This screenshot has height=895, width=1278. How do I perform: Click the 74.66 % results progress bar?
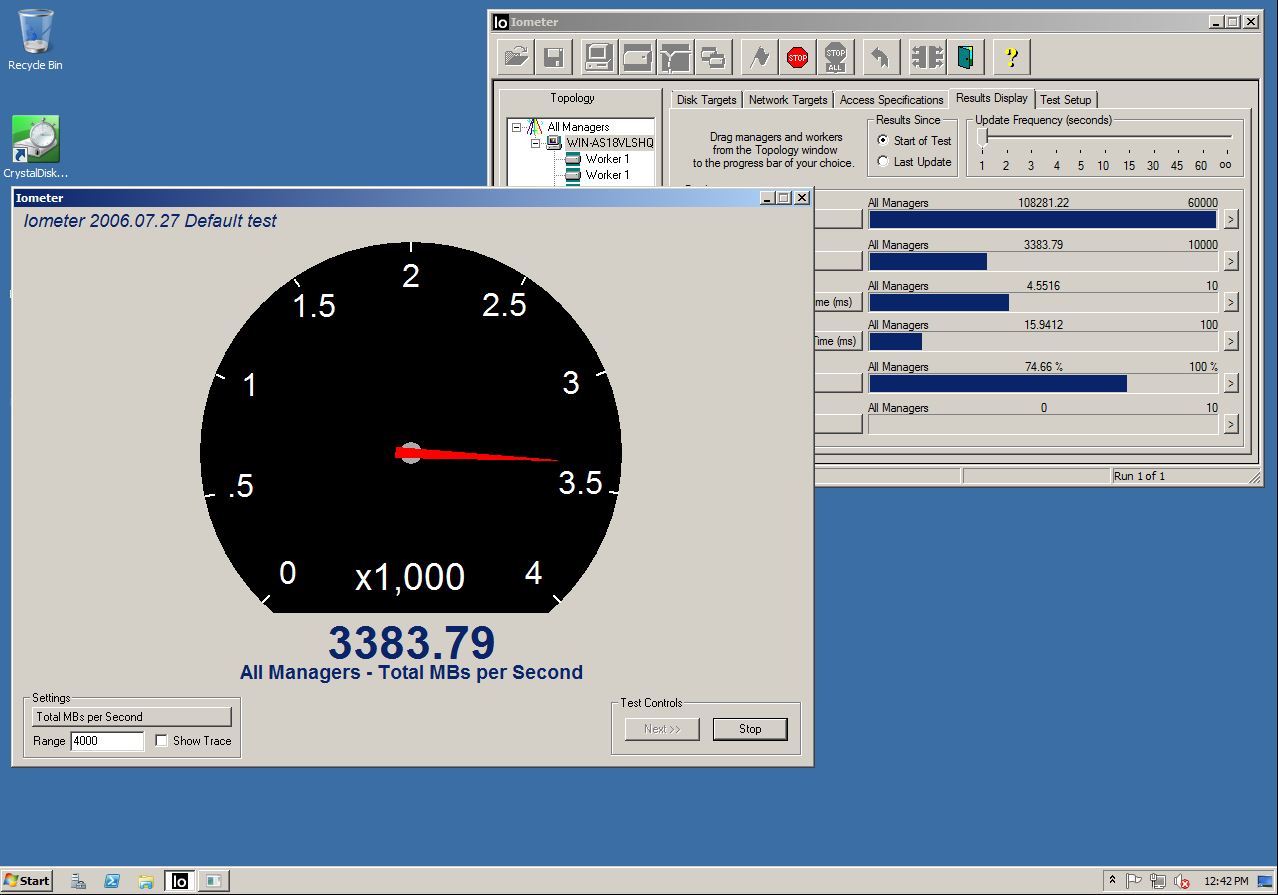1043,383
